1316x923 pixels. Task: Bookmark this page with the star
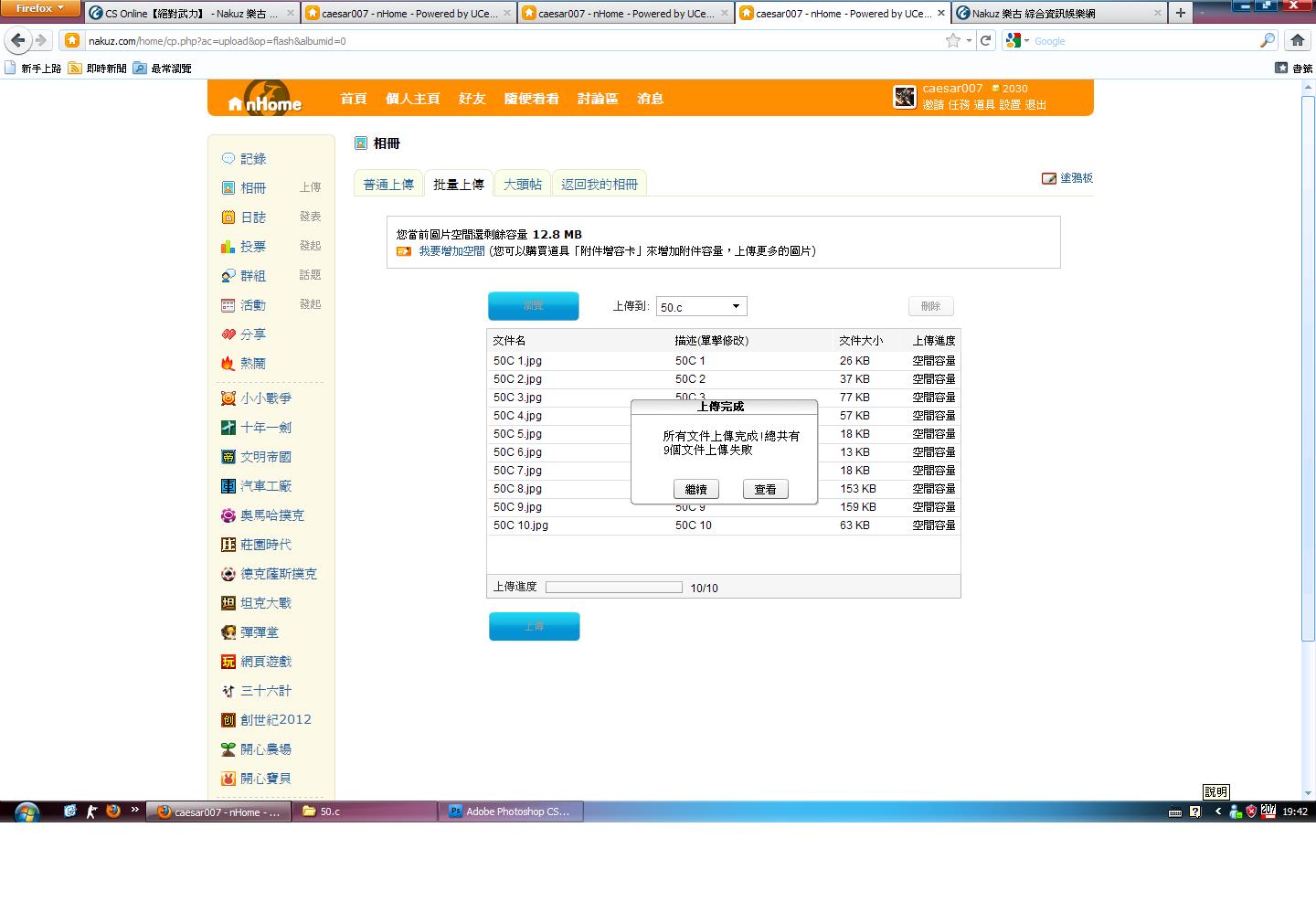coord(953,40)
